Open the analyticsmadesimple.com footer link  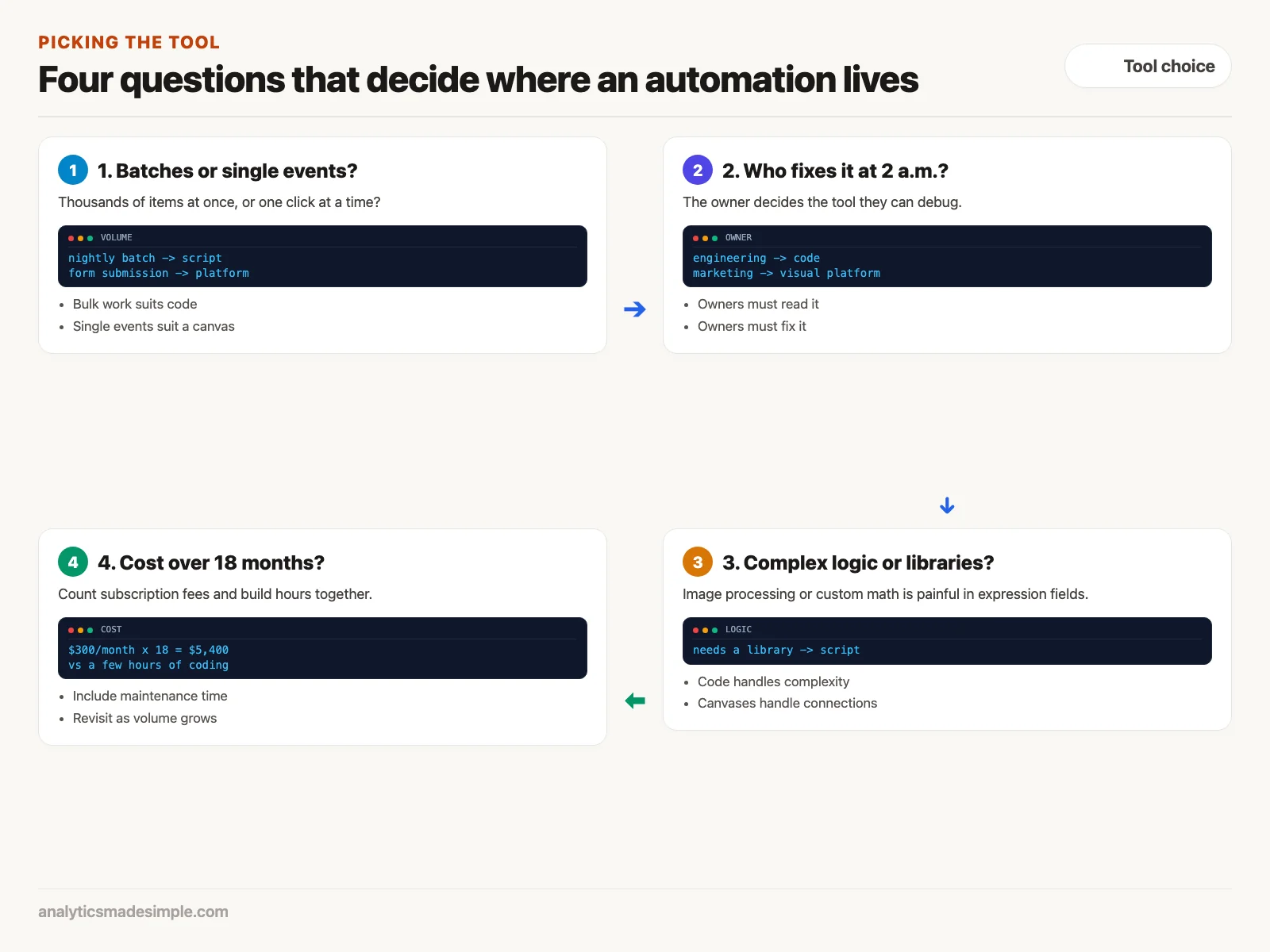coord(133,912)
